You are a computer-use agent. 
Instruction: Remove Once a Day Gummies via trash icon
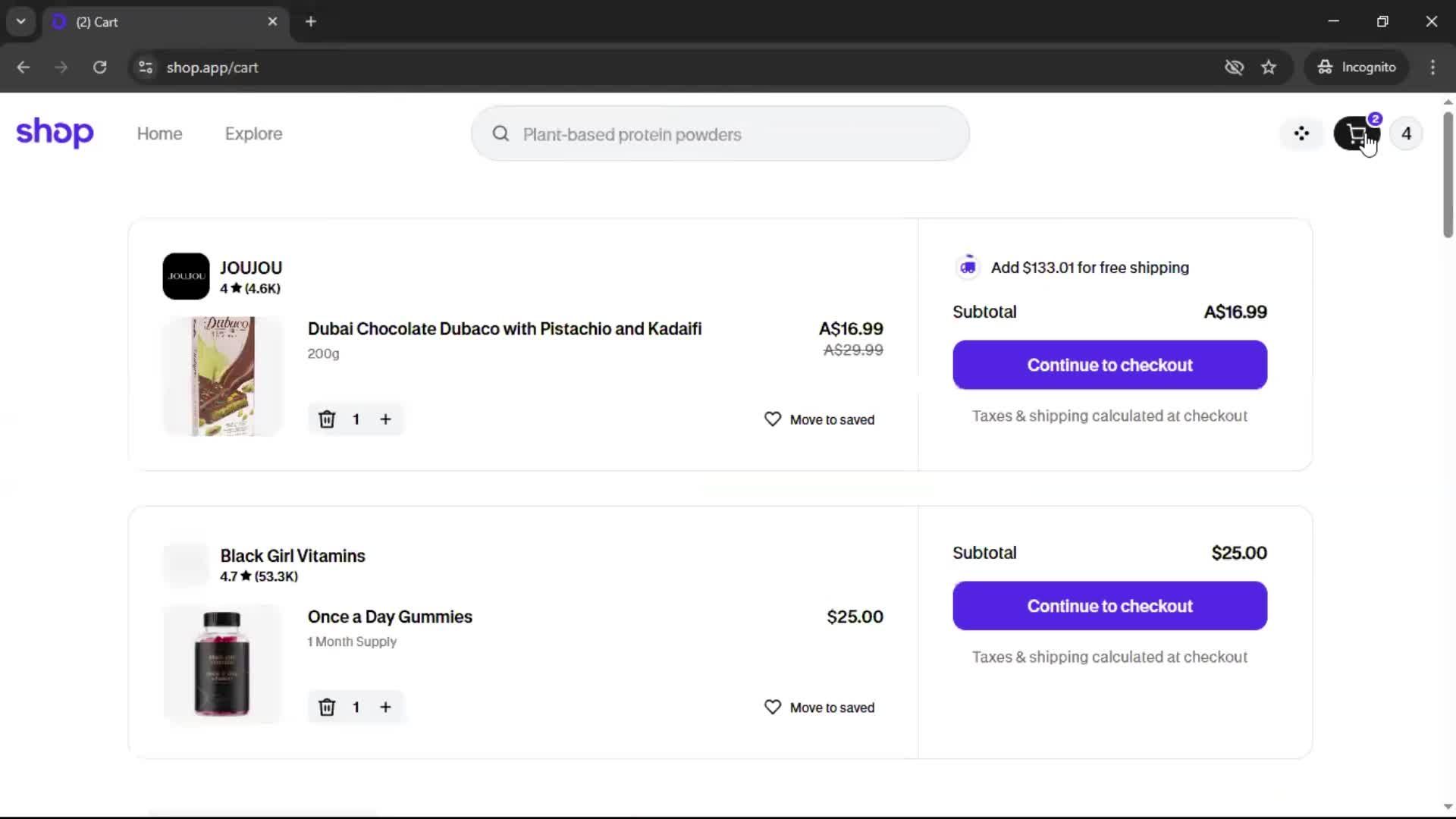tap(327, 708)
